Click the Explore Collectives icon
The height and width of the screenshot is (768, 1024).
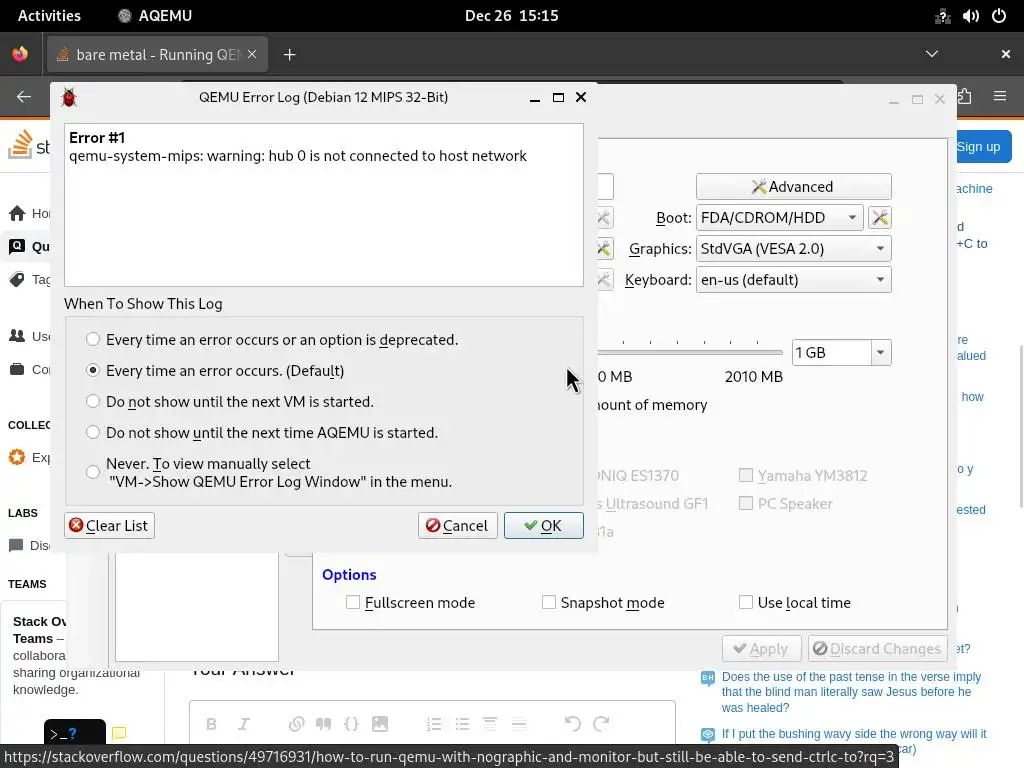(17, 457)
